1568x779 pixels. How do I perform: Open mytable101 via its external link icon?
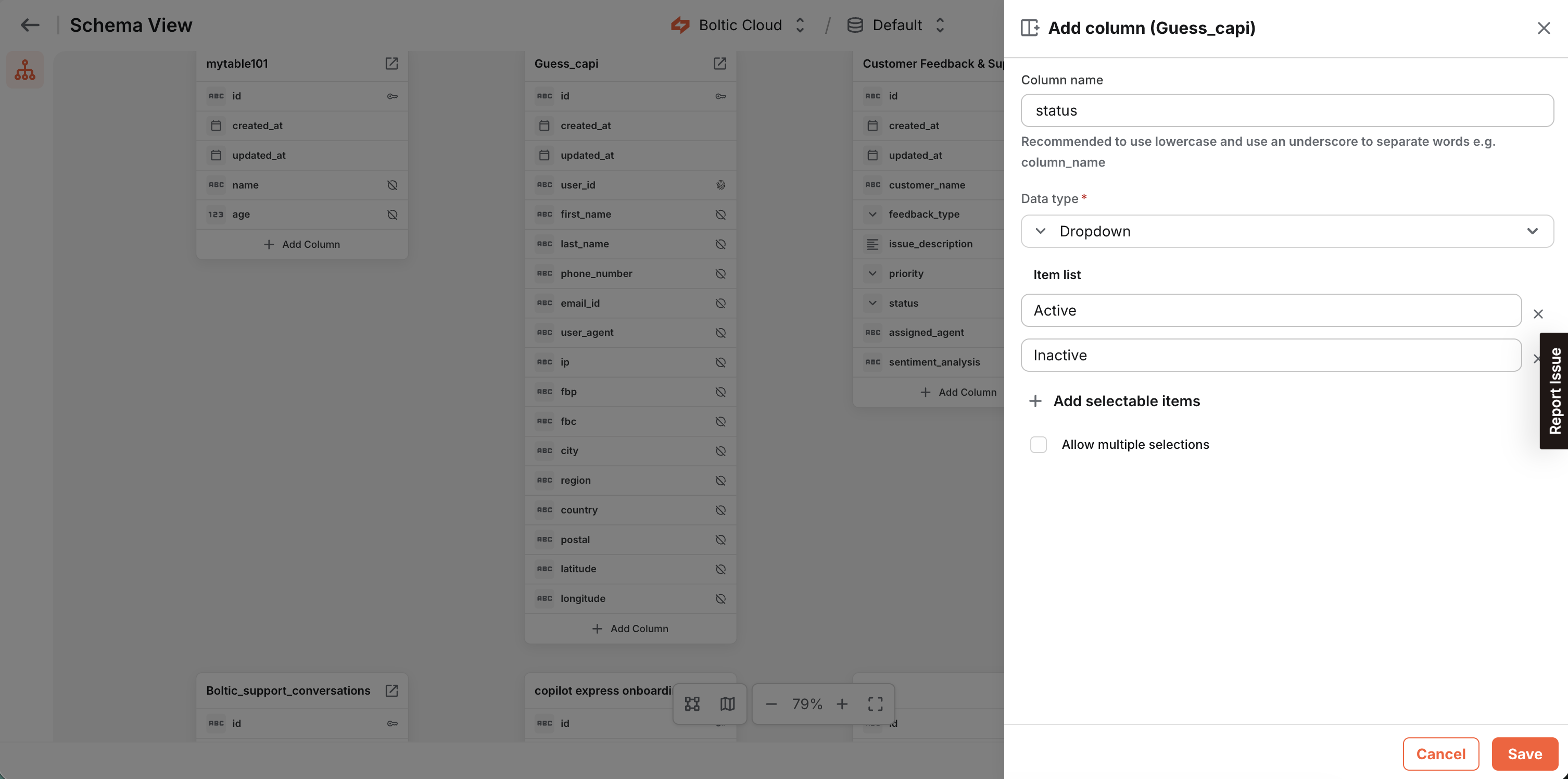(x=391, y=64)
